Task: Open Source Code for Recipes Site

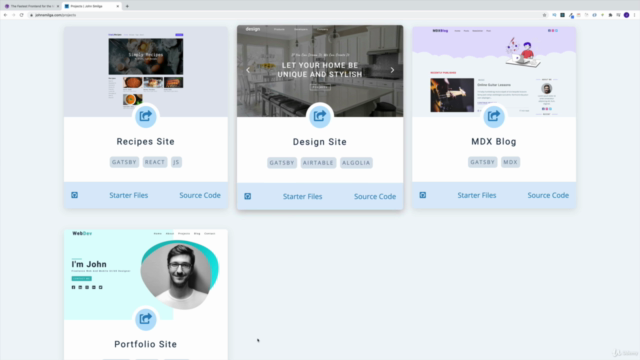Action: point(200,195)
